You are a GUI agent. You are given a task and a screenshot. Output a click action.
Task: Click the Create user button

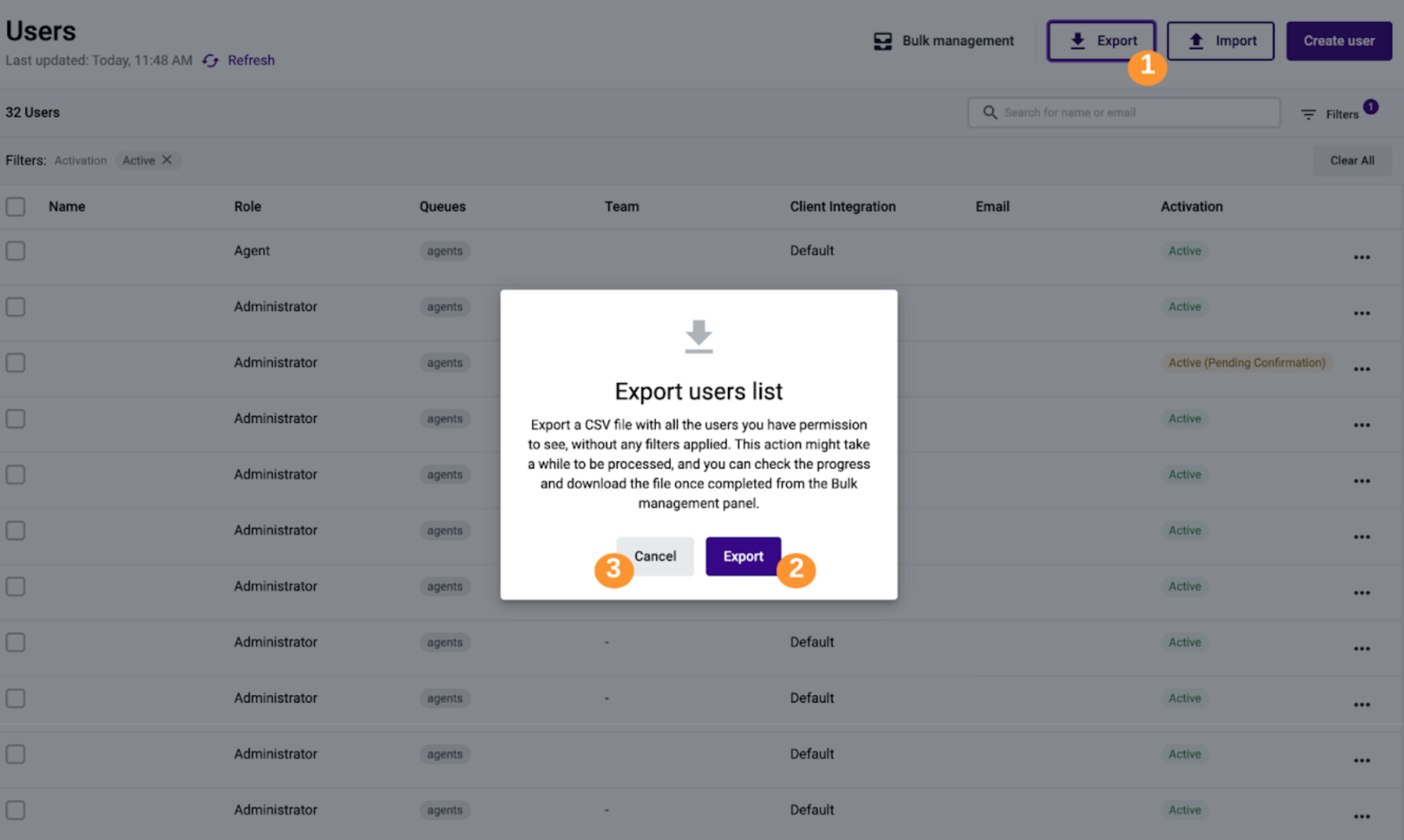tap(1339, 41)
